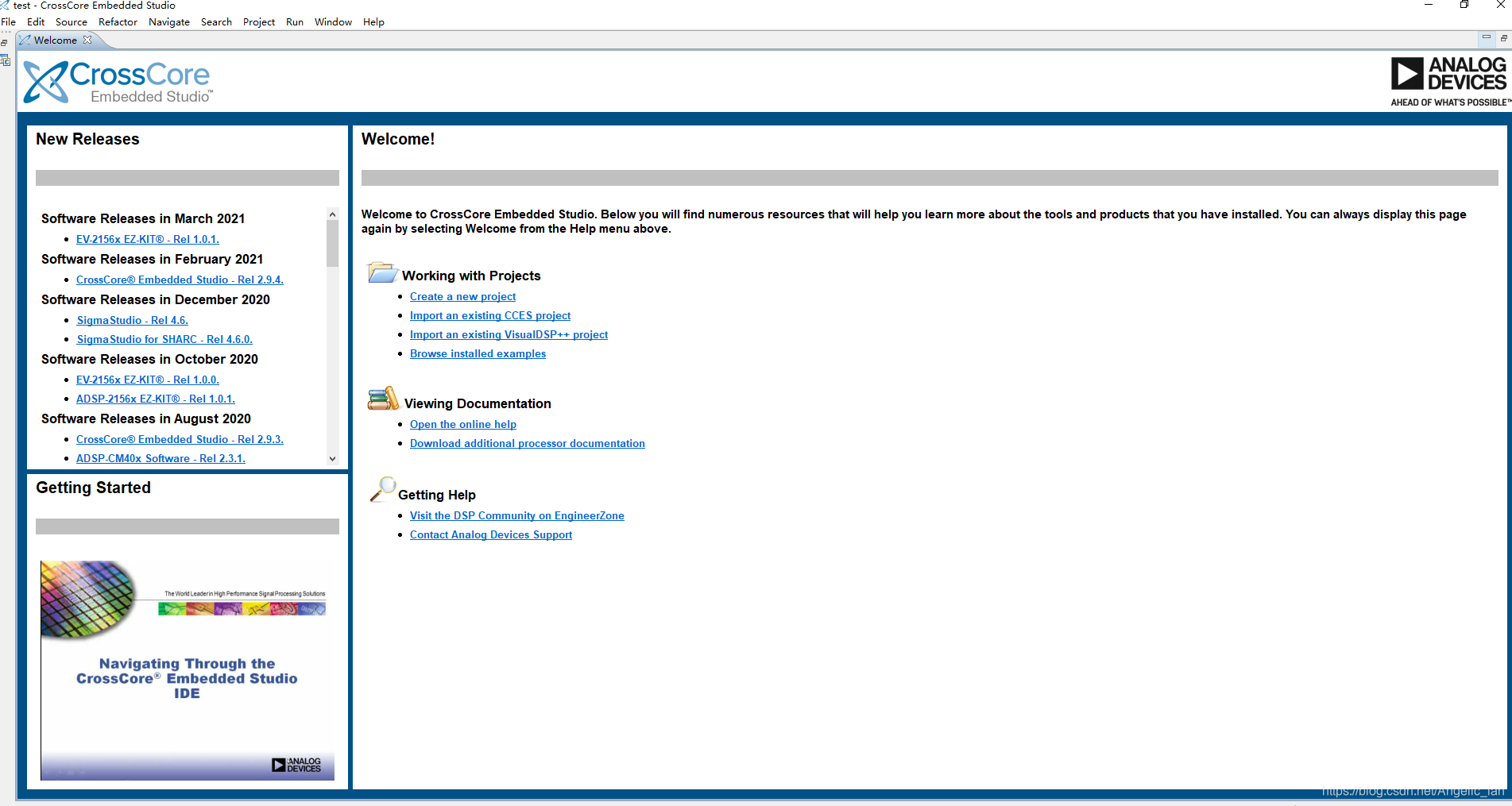Click the Viewing Documentation books icon

point(383,399)
